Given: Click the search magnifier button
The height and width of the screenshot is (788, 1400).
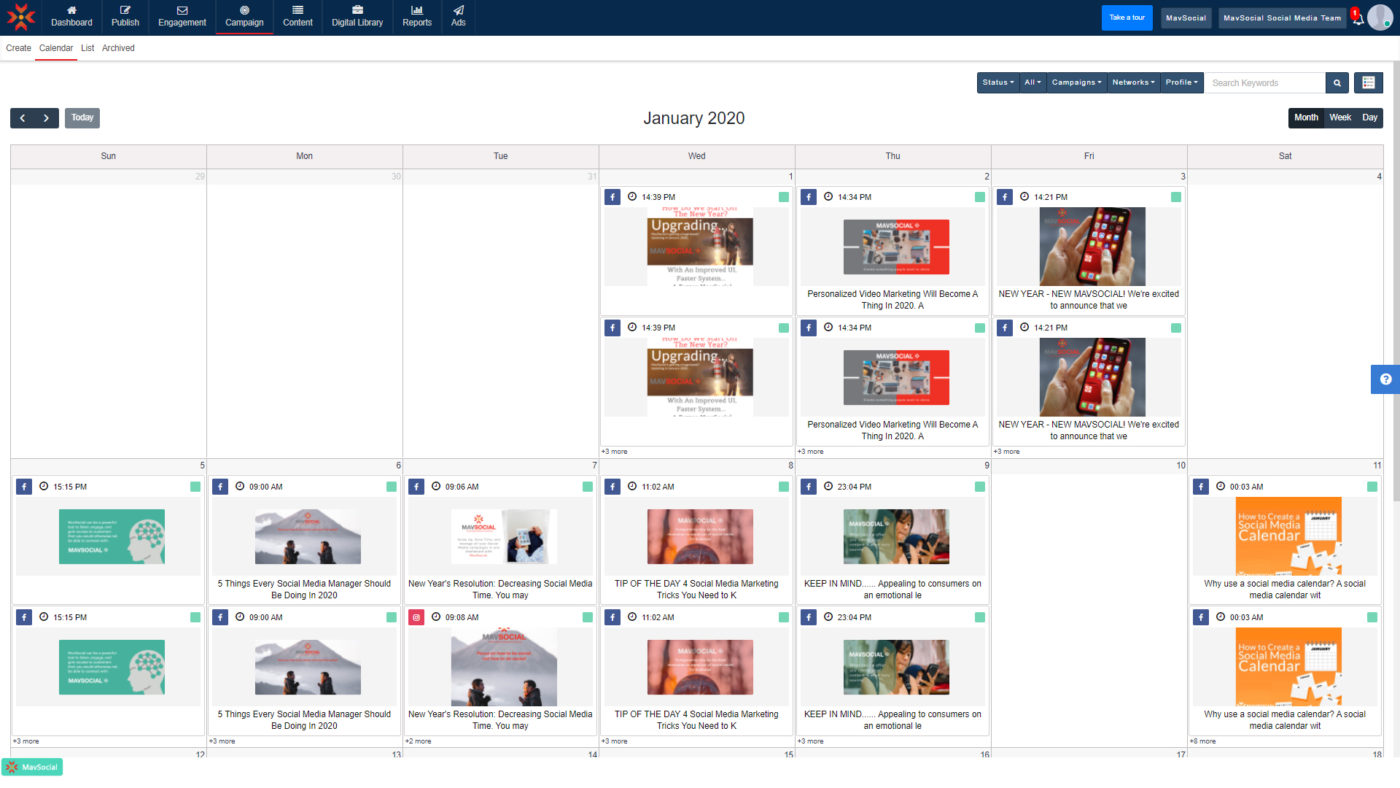Looking at the screenshot, I should (1337, 83).
